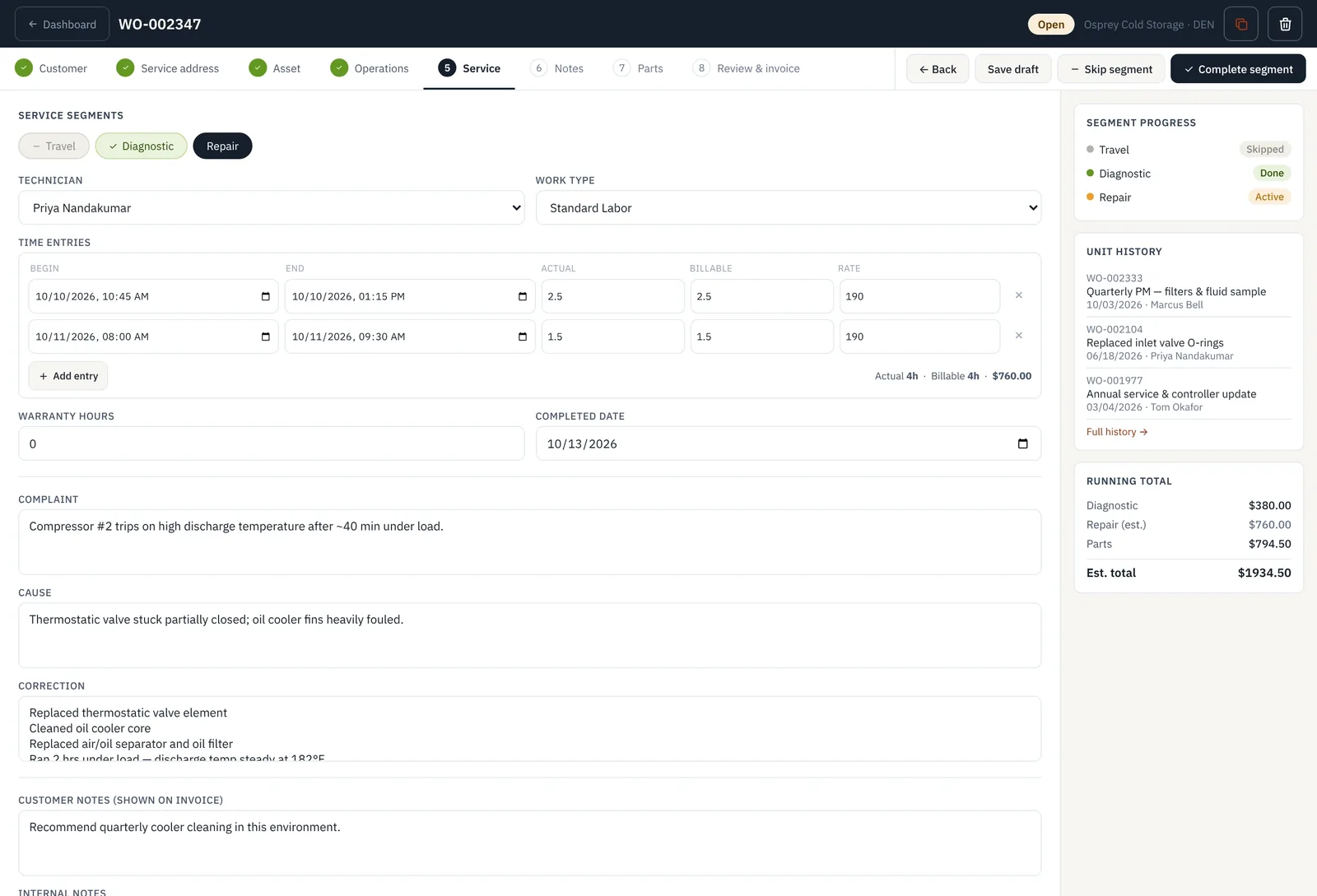Open the Work Type dropdown
Screen dimensions: 1317x896
(788, 207)
